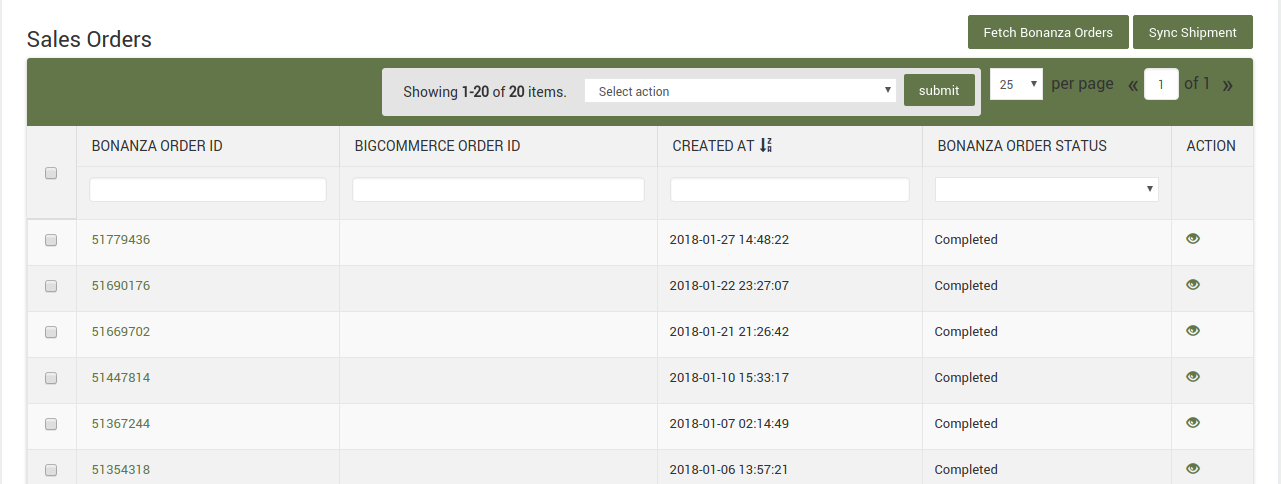1281x484 pixels.
Task: Go to previous page arrow
Action: click(x=1133, y=85)
